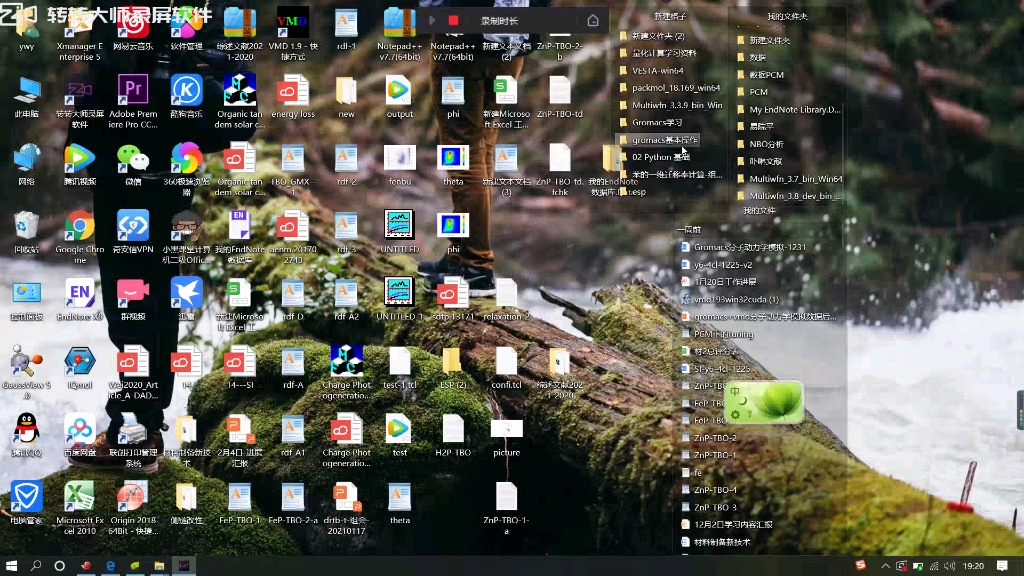Open Microsoft Edge from the taskbar
Image resolution: width=1024 pixels, height=576 pixels.
coord(109,565)
